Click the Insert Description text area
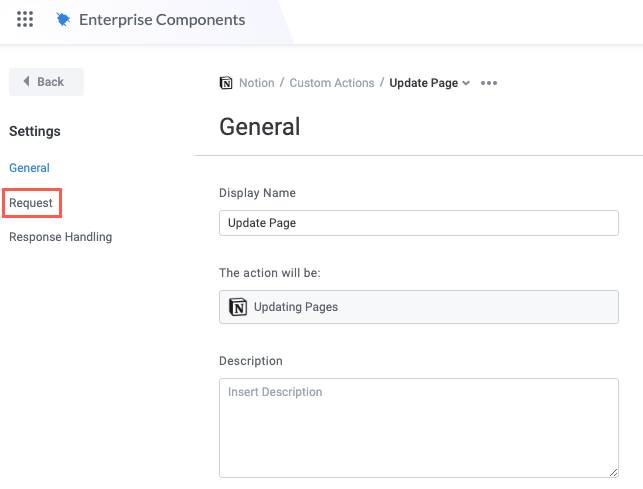 tap(419, 428)
